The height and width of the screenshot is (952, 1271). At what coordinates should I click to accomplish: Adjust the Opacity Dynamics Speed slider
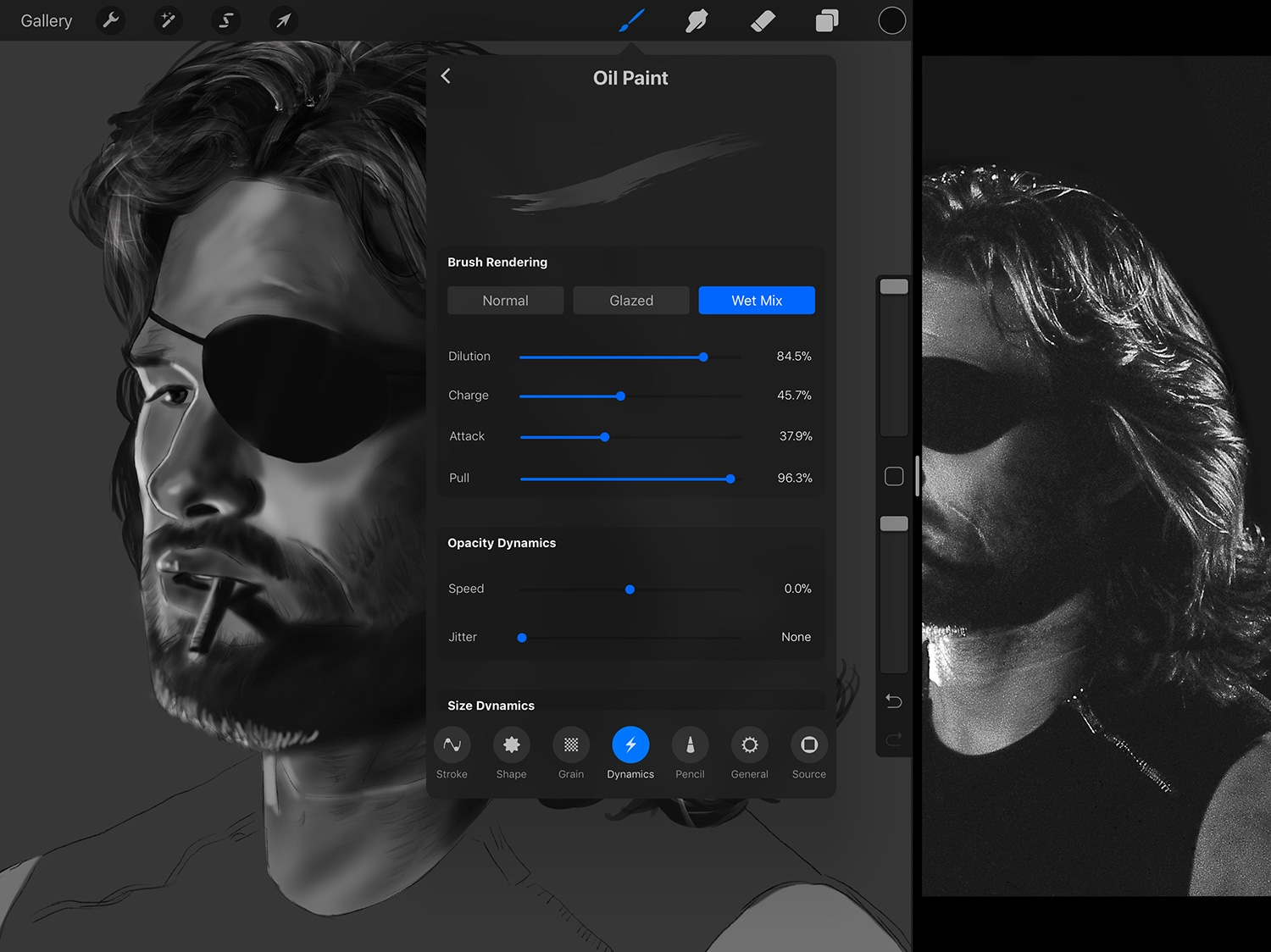coord(630,589)
